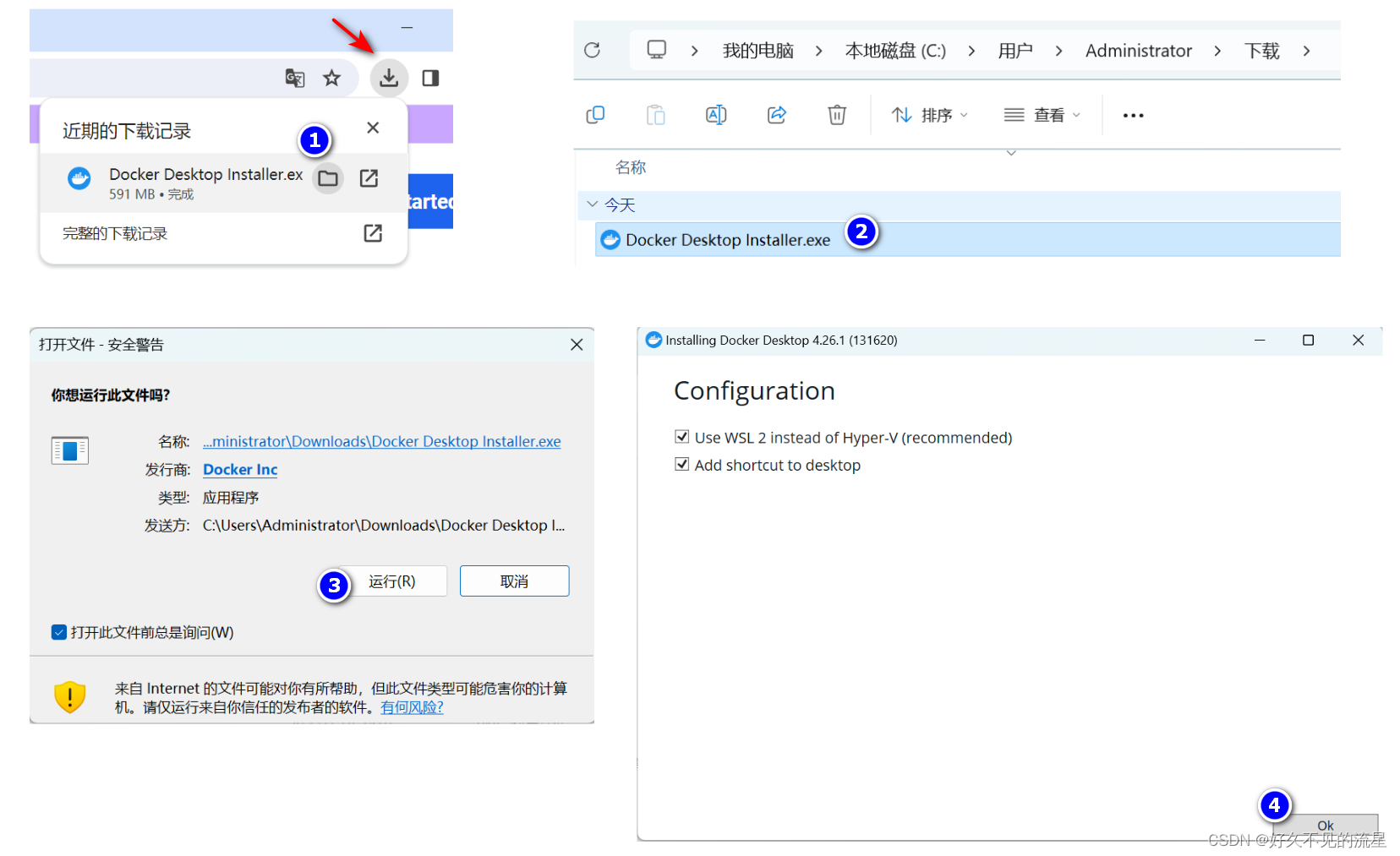Expand chevron after Administrator breadcrumb
1400x856 pixels.
(x=1217, y=51)
